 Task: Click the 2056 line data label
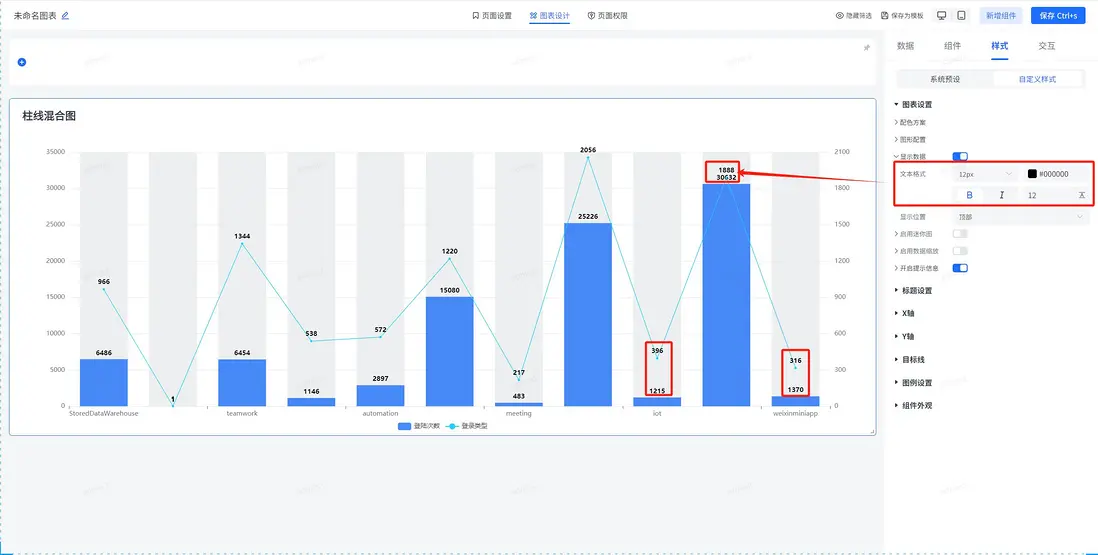click(x=588, y=150)
